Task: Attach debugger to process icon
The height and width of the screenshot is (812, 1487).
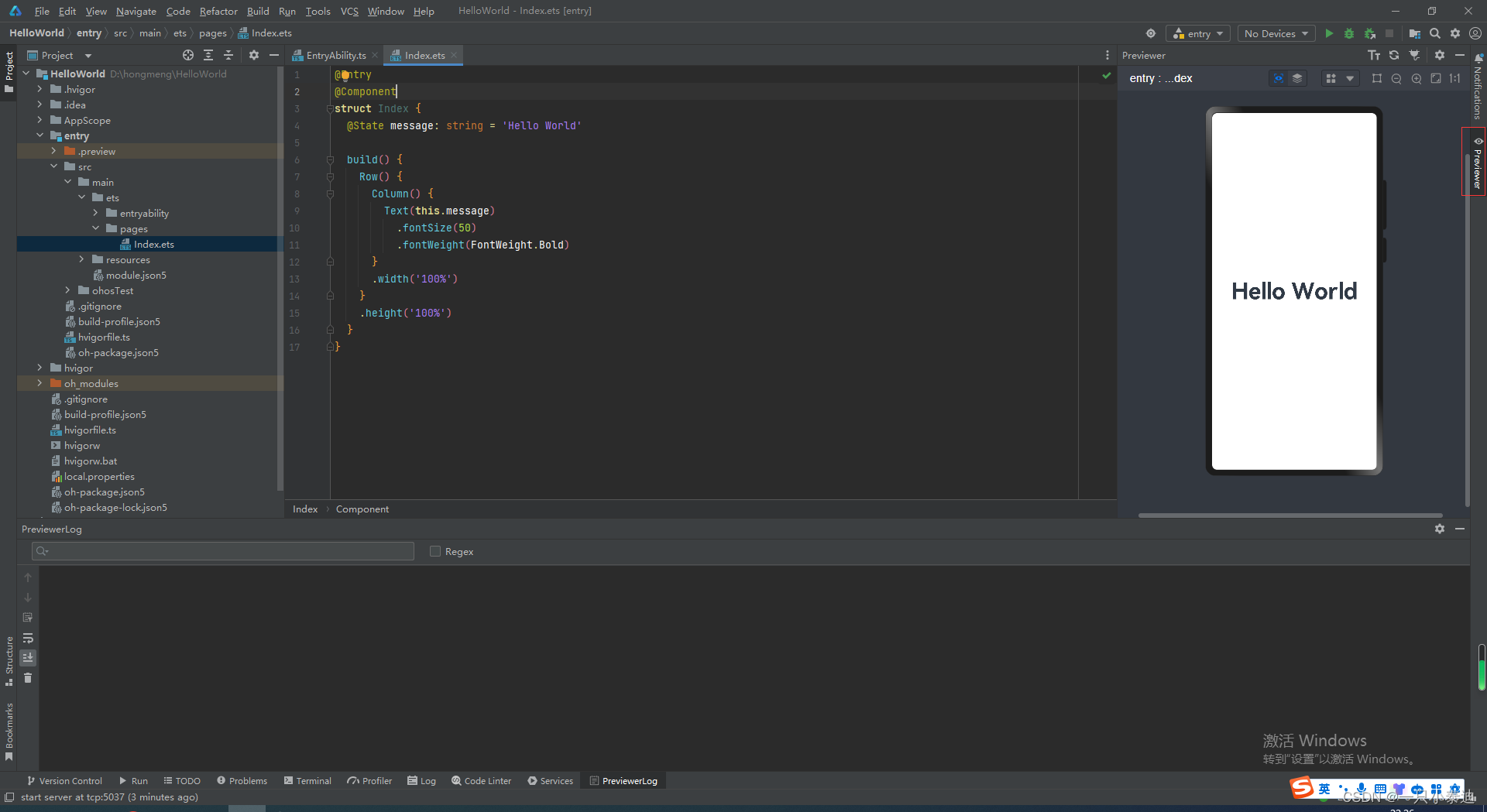Action: coord(1369,33)
